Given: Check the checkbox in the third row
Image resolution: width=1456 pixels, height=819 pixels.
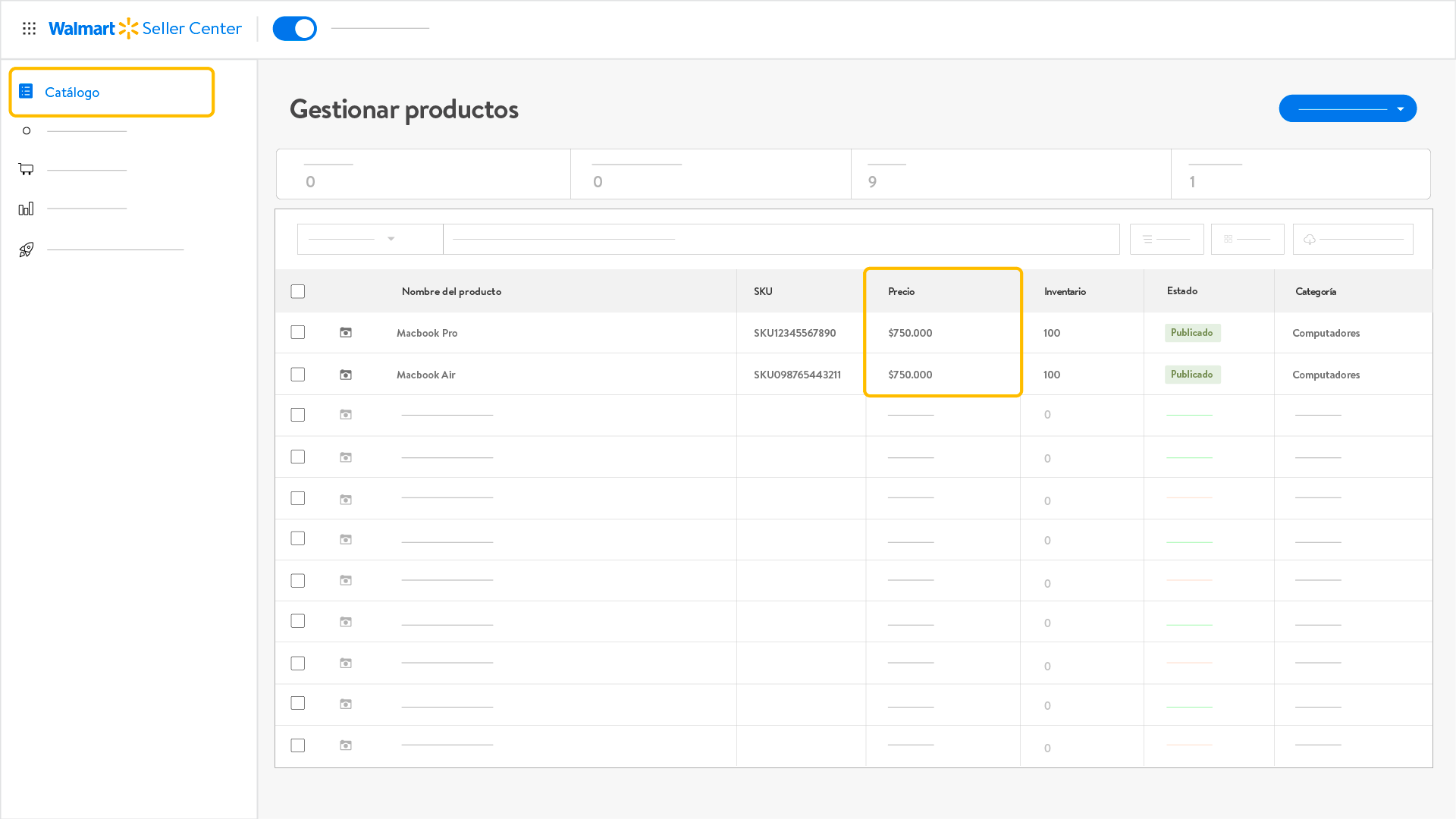Looking at the screenshot, I should click(298, 415).
